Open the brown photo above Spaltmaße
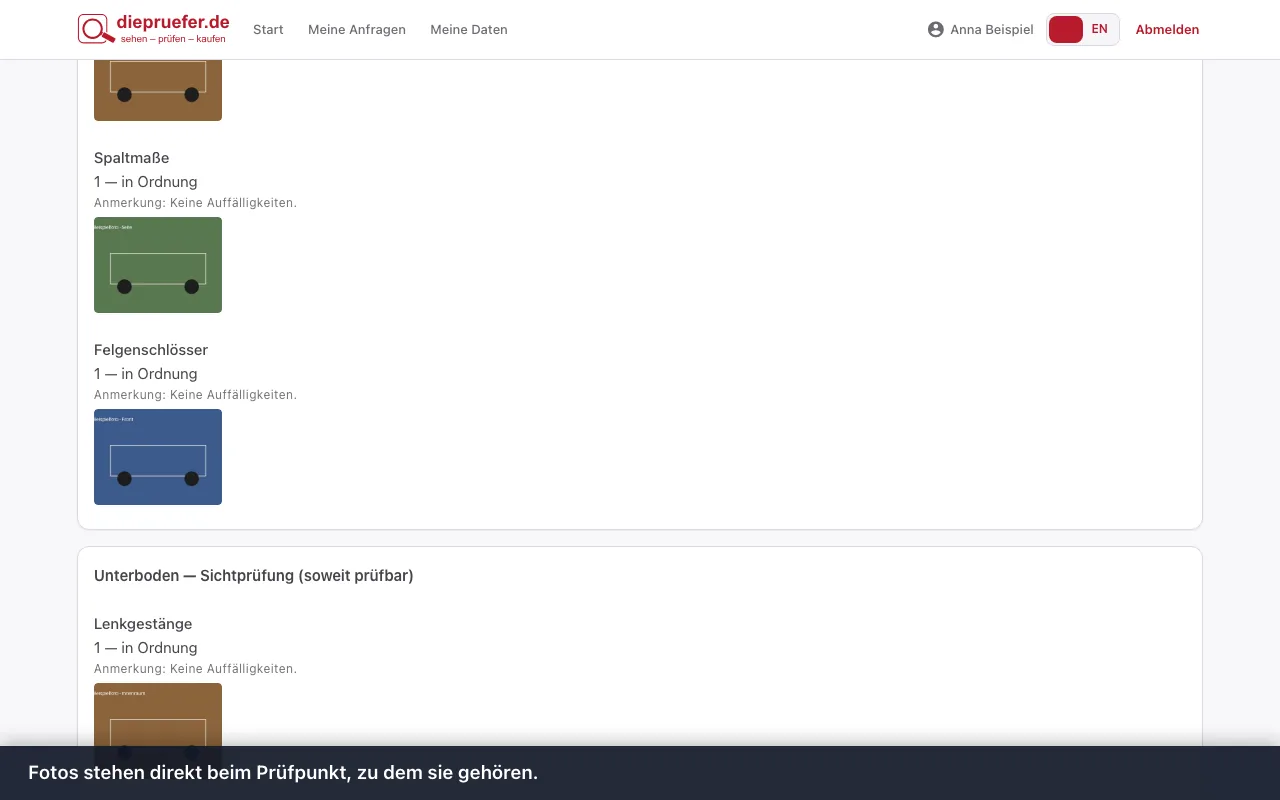Screen dimensions: 1280x800 (x=158, y=90)
